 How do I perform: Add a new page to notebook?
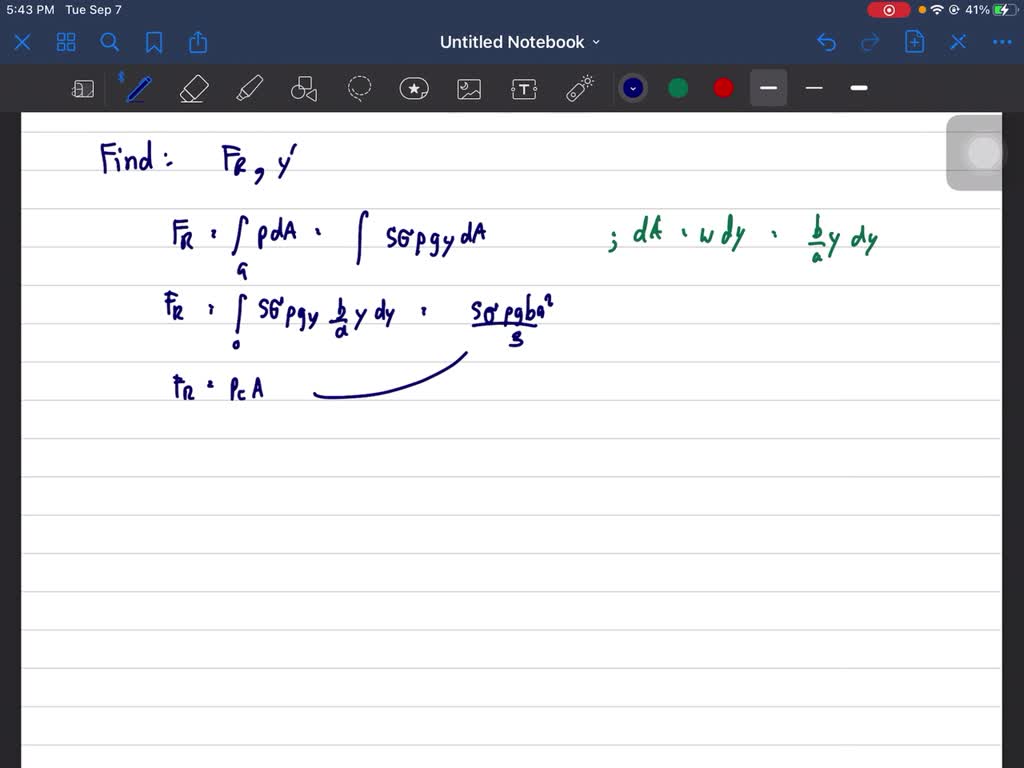pyautogui.click(x=914, y=42)
